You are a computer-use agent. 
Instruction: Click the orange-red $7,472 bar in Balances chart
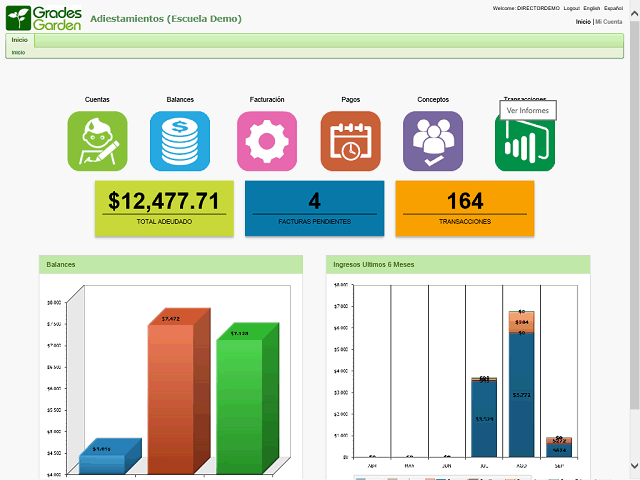(x=179, y=392)
